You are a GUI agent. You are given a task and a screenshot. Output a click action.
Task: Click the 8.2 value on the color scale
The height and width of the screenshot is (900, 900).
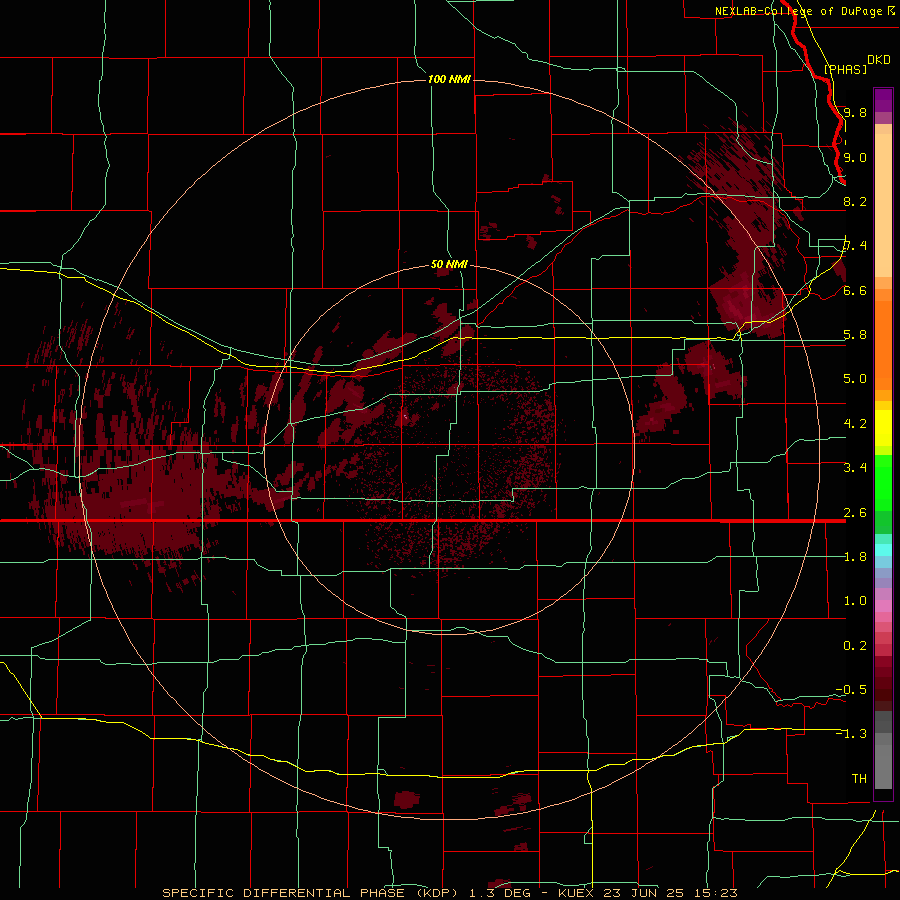[x=855, y=201]
